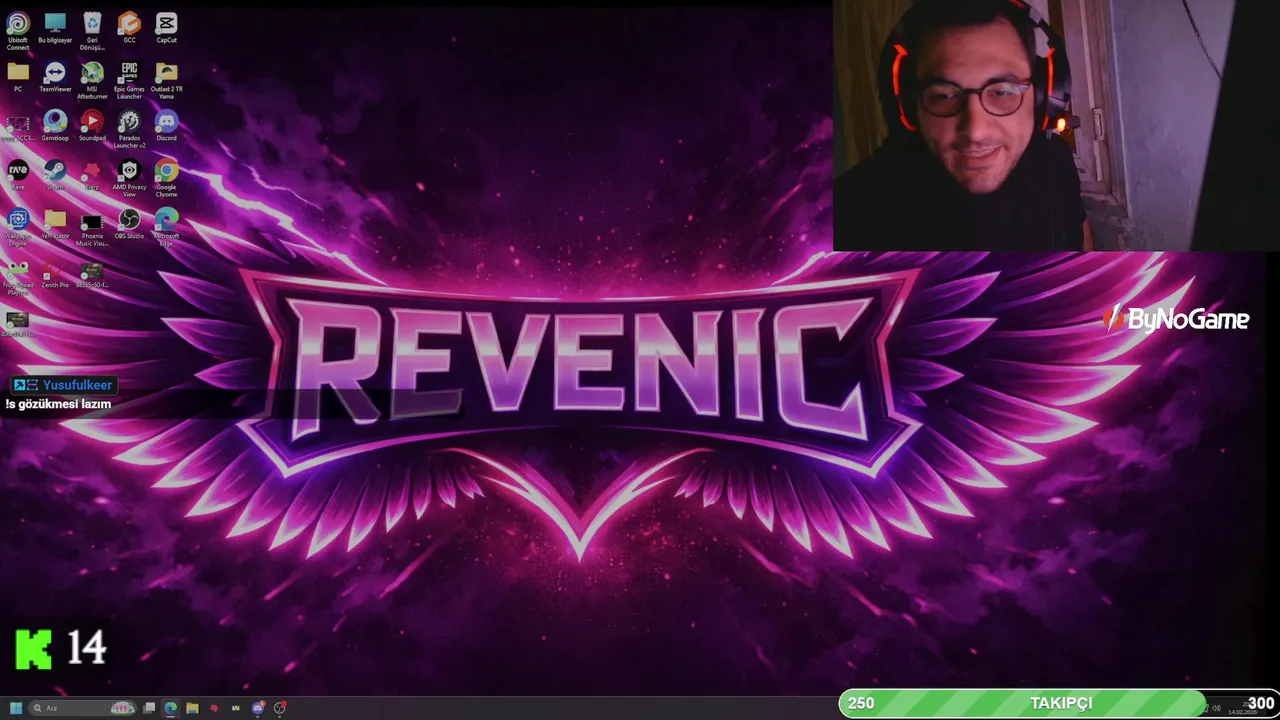The width and height of the screenshot is (1280, 720).
Task: Launch TeamViewer desktop shortcut
Action: 55,77
